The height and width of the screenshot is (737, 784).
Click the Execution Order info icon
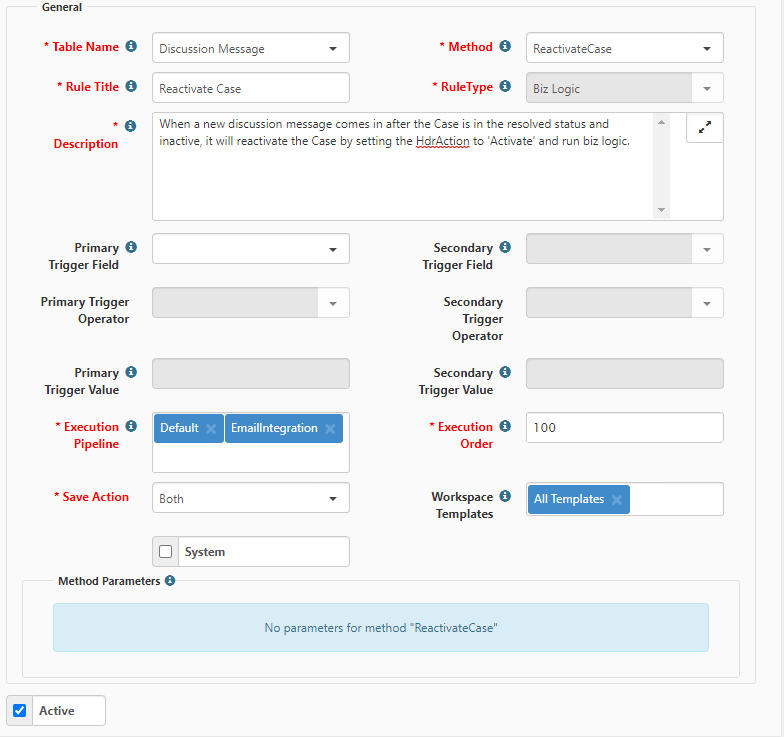tap(505, 427)
